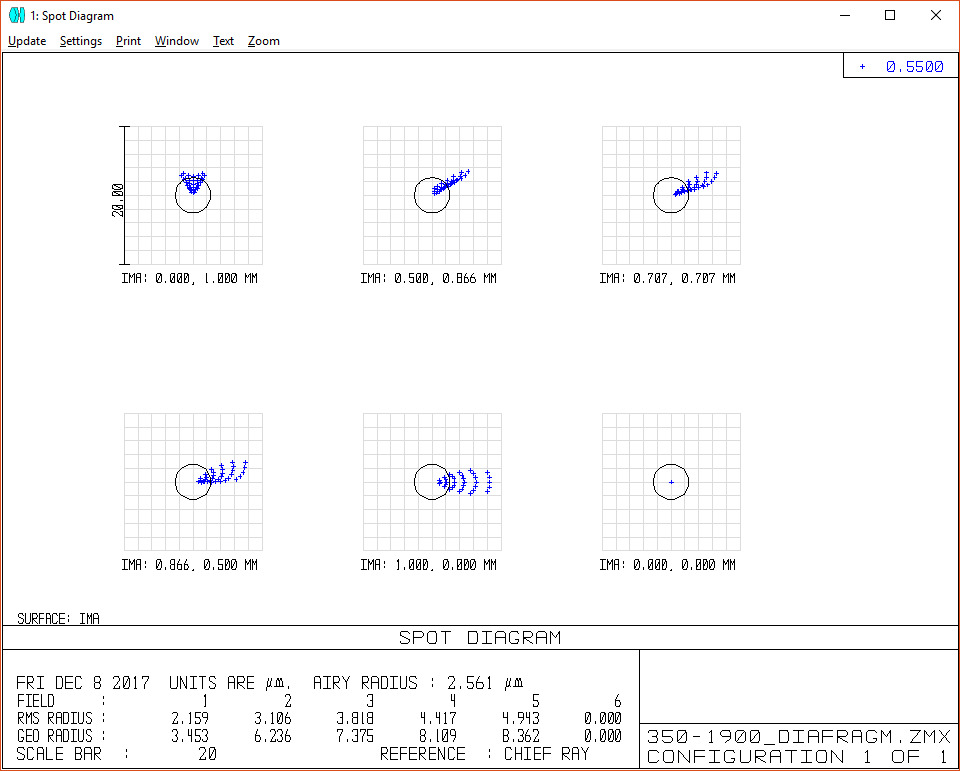Maximize the Spot Diagram window
Screen dimensions: 960x771
click(890, 16)
